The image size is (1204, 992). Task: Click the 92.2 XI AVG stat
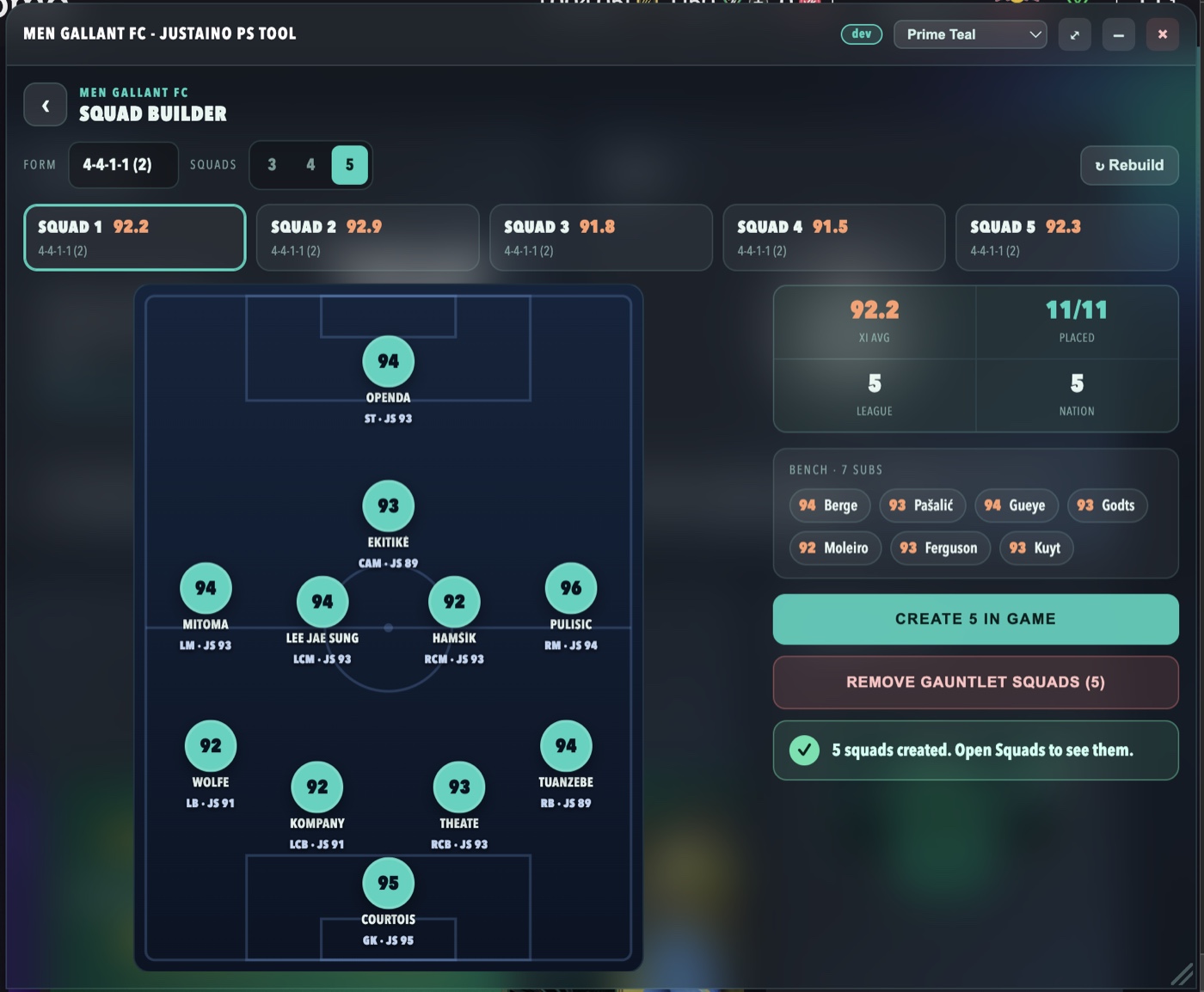click(x=875, y=321)
